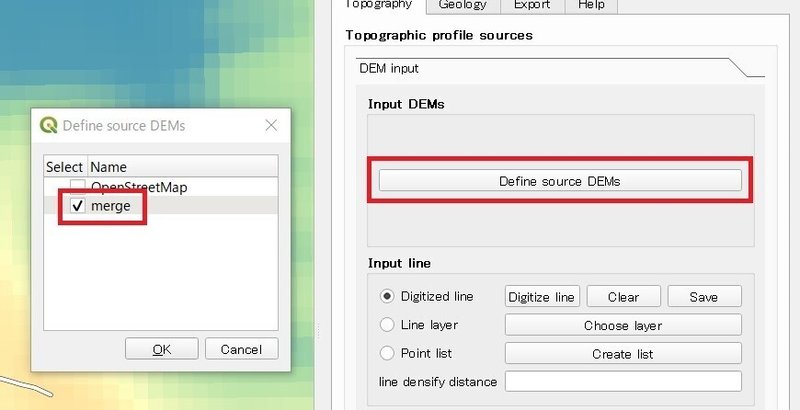Click the QGIS logo in dialog title

pyautogui.click(x=48, y=125)
